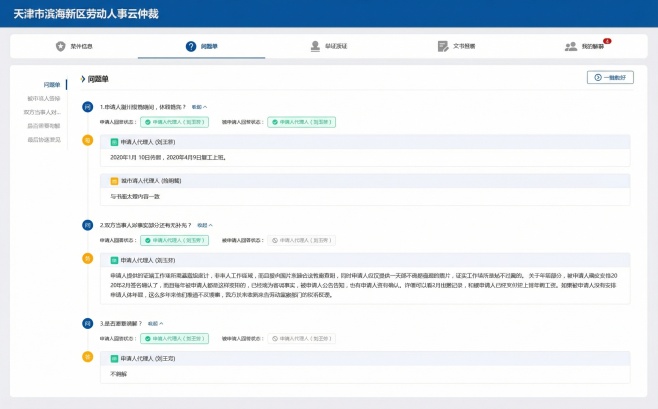
Task: Click the blue 问 circle icon of question 3
Action: point(87,323)
